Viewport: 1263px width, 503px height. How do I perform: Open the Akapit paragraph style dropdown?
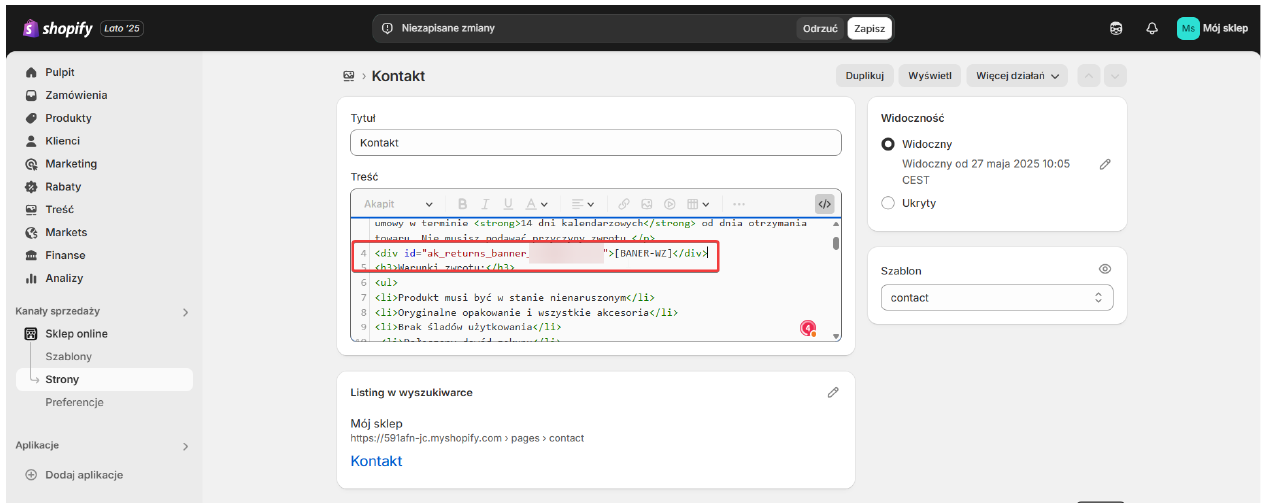tap(399, 204)
